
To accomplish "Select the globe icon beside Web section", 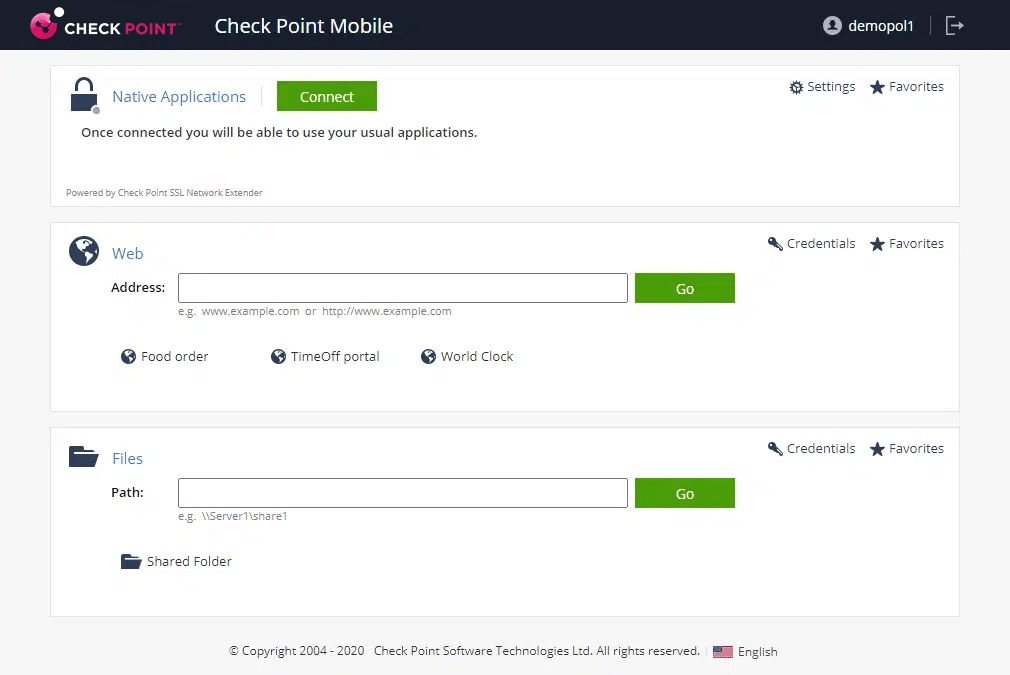I will [84, 250].
